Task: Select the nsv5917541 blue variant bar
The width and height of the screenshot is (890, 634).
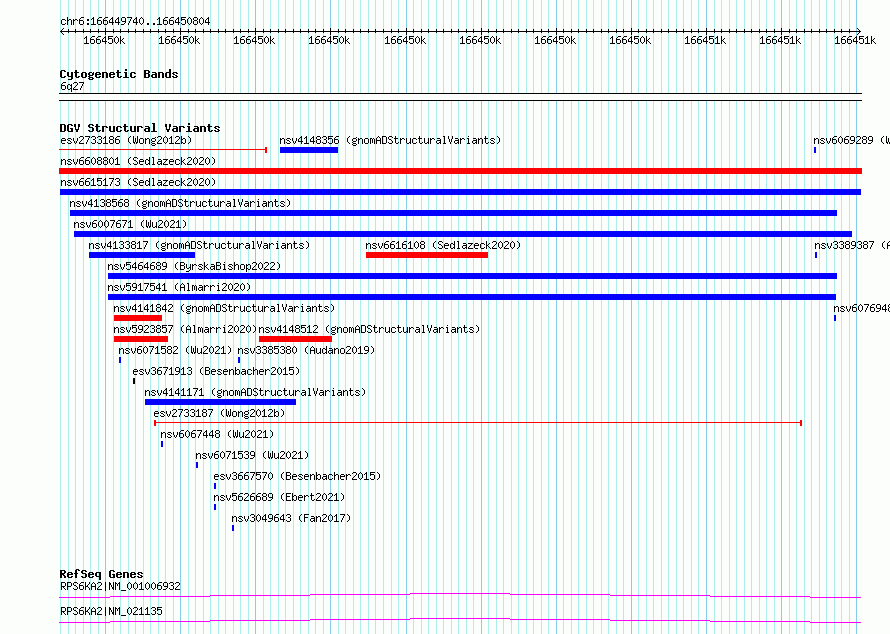Action: point(472,297)
